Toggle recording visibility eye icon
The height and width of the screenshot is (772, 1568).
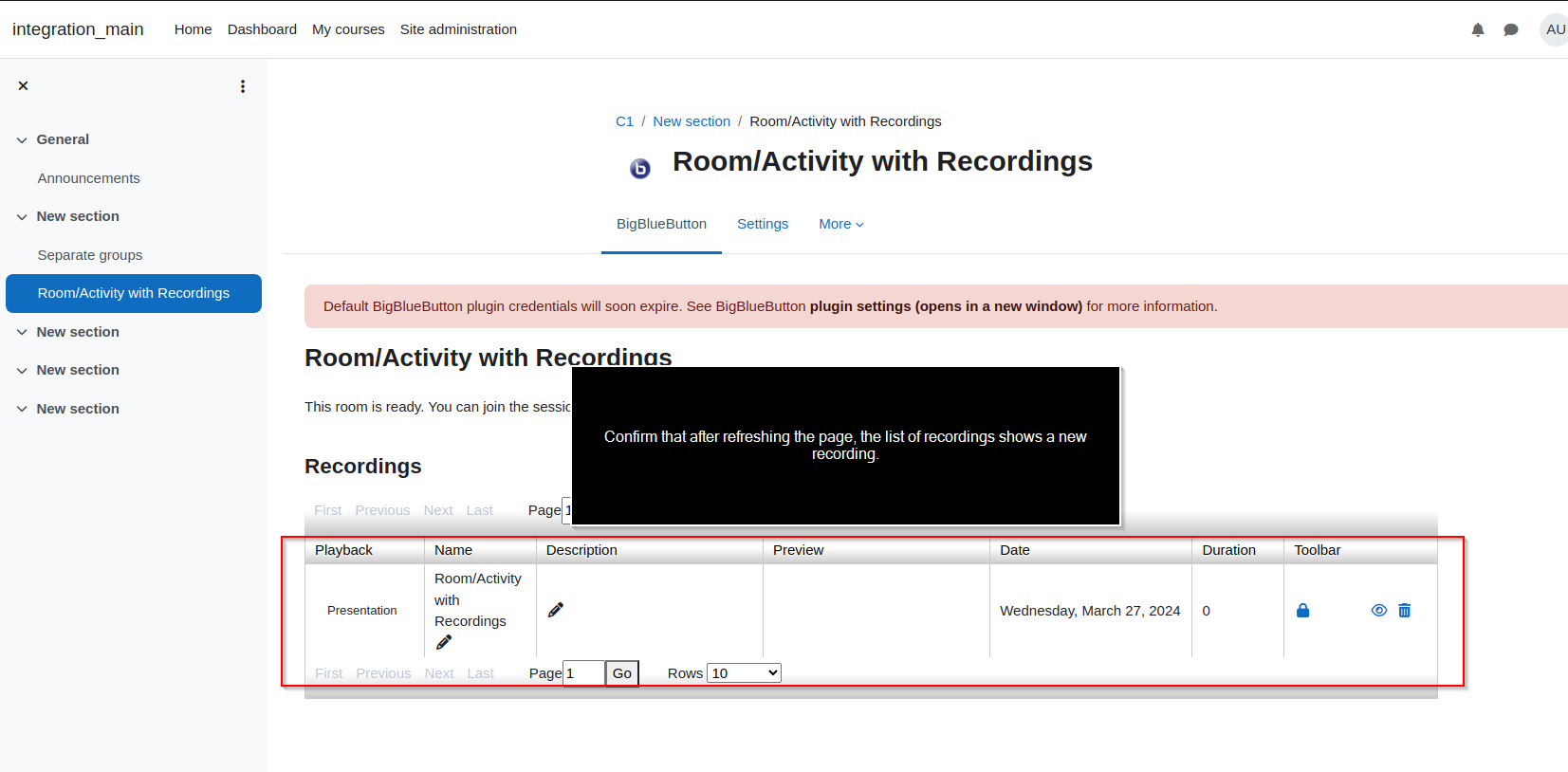pos(1379,611)
